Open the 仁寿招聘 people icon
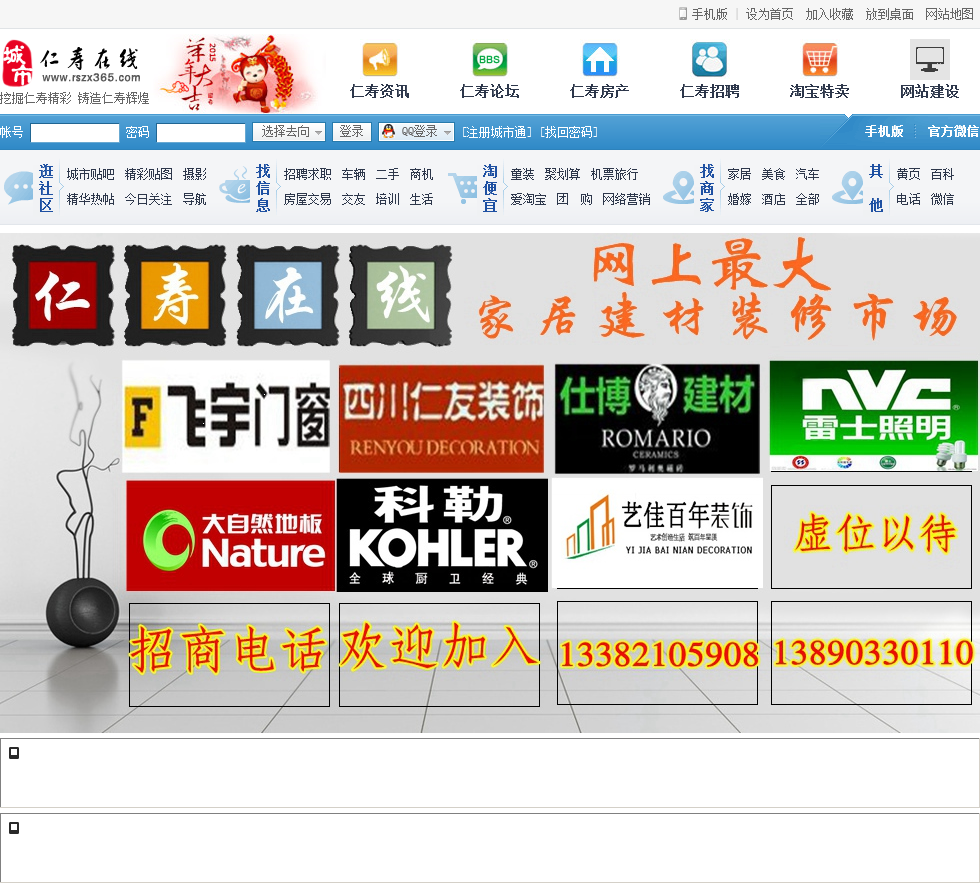This screenshot has height=891, width=980. [709, 59]
